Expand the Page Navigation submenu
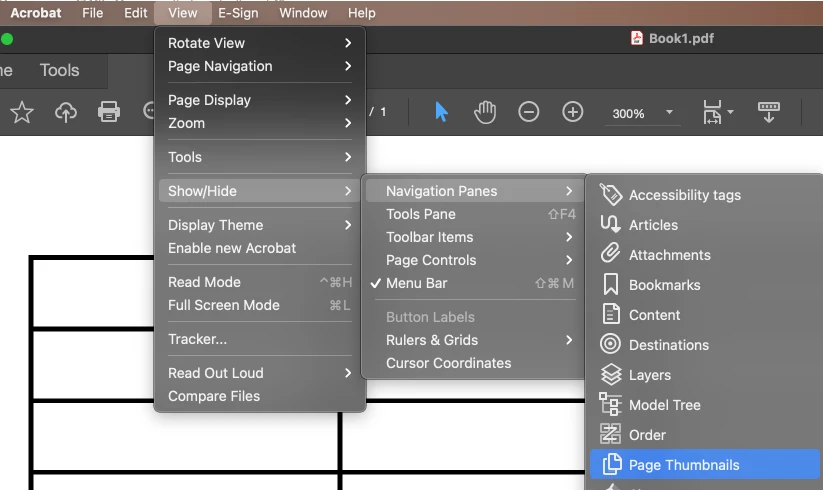The image size is (823, 490). [x=260, y=66]
